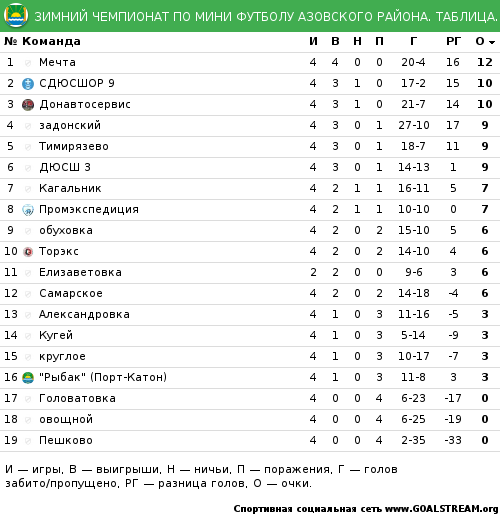The width and height of the screenshot is (500, 515).
Task: Open the Мечта team link
Action: coord(57,62)
